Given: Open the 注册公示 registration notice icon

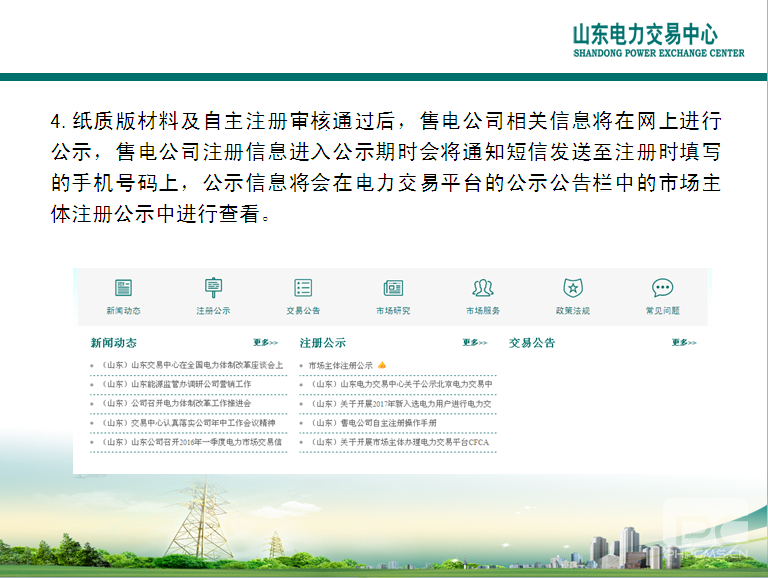Looking at the screenshot, I should 213,288.
